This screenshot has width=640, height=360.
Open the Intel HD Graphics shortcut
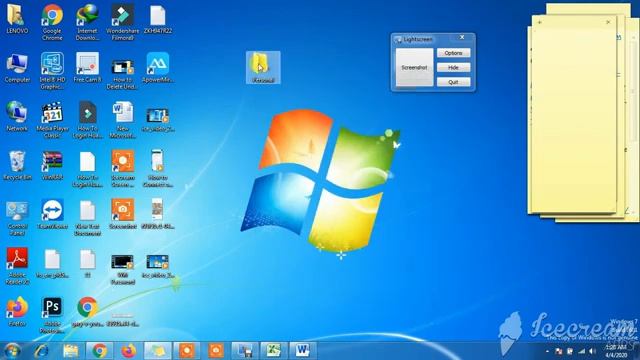pyautogui.click(x=52, y=71)
